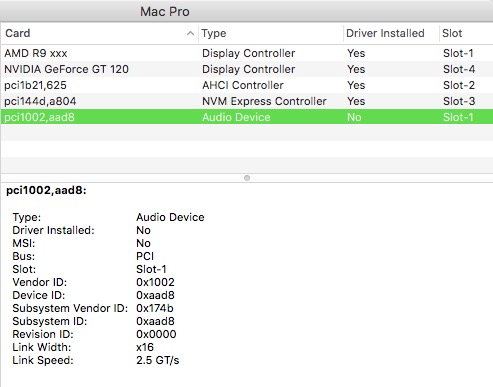Sort by the Type column header
493x387 pixels.
pos(271,33)
